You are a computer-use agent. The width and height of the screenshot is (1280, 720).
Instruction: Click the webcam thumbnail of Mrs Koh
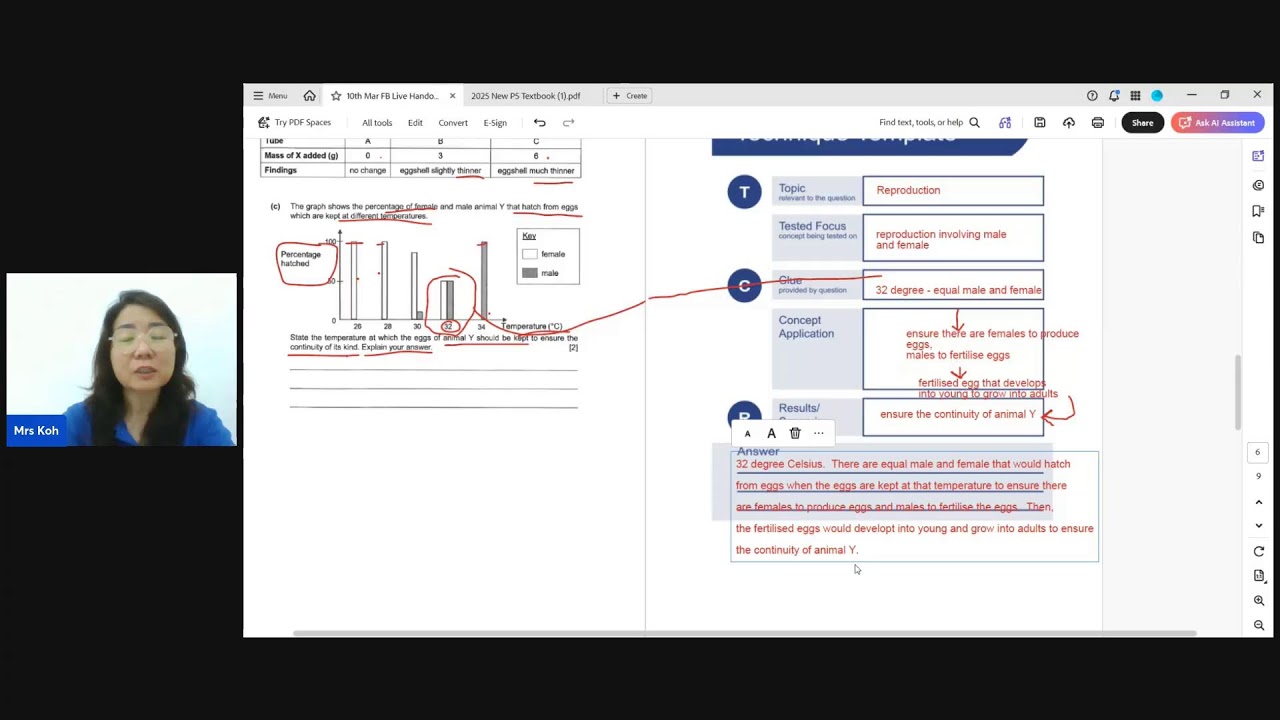[122, 359]
